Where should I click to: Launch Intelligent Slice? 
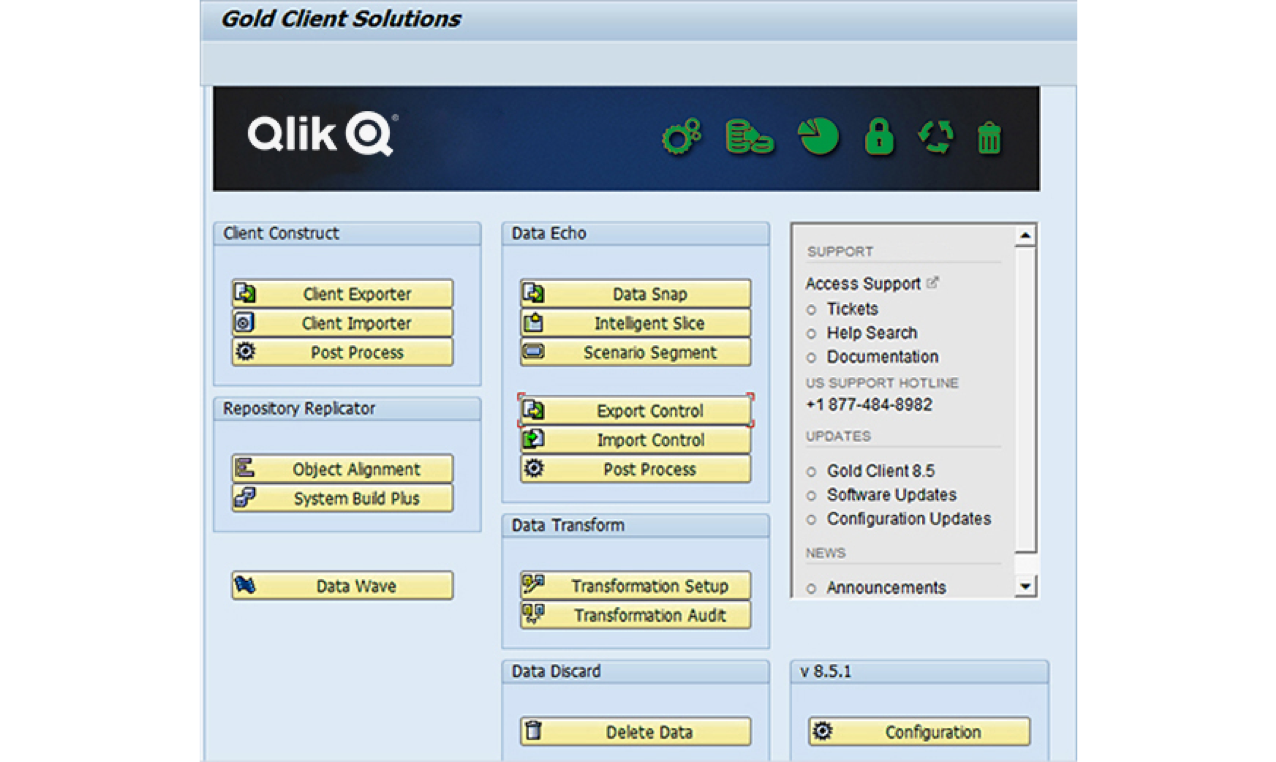(635, 323)
